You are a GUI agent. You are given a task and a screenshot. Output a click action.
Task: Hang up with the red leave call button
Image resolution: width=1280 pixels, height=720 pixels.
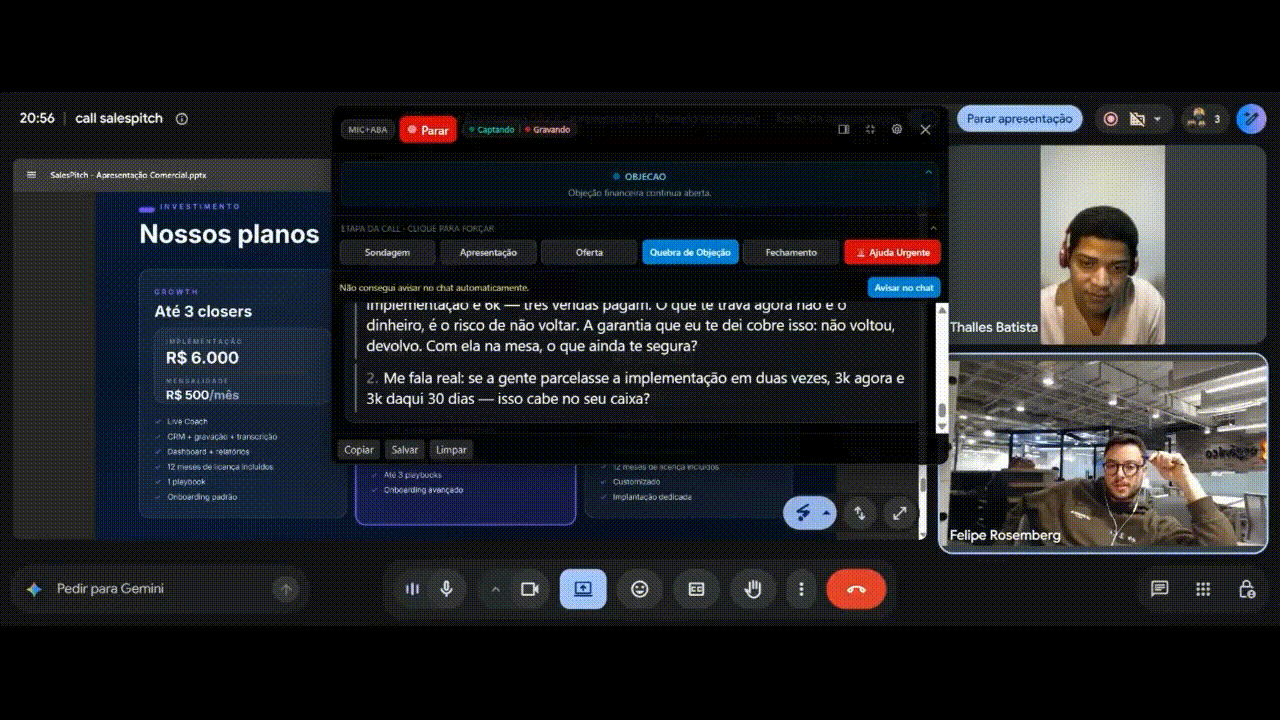[856, 589]
